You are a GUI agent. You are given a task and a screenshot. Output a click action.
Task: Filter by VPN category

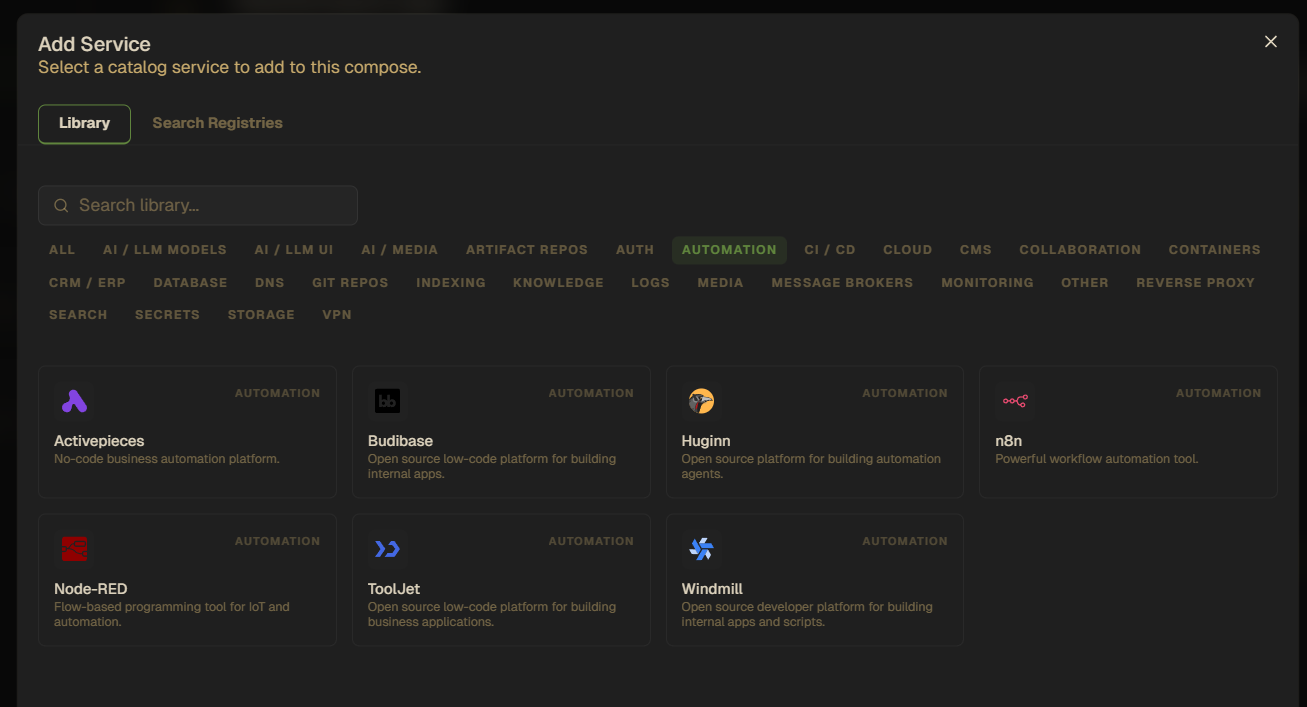click(x=337, y=315)
